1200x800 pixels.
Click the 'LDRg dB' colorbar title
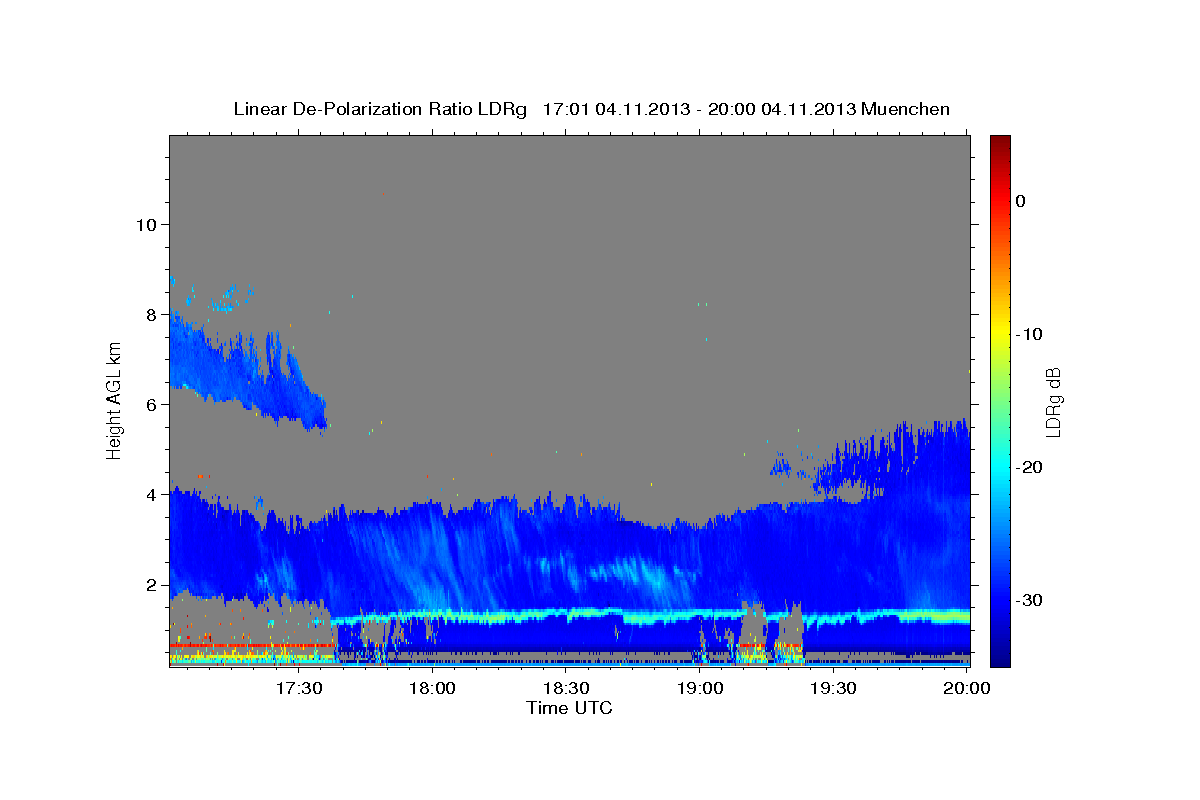(1053, 401)
